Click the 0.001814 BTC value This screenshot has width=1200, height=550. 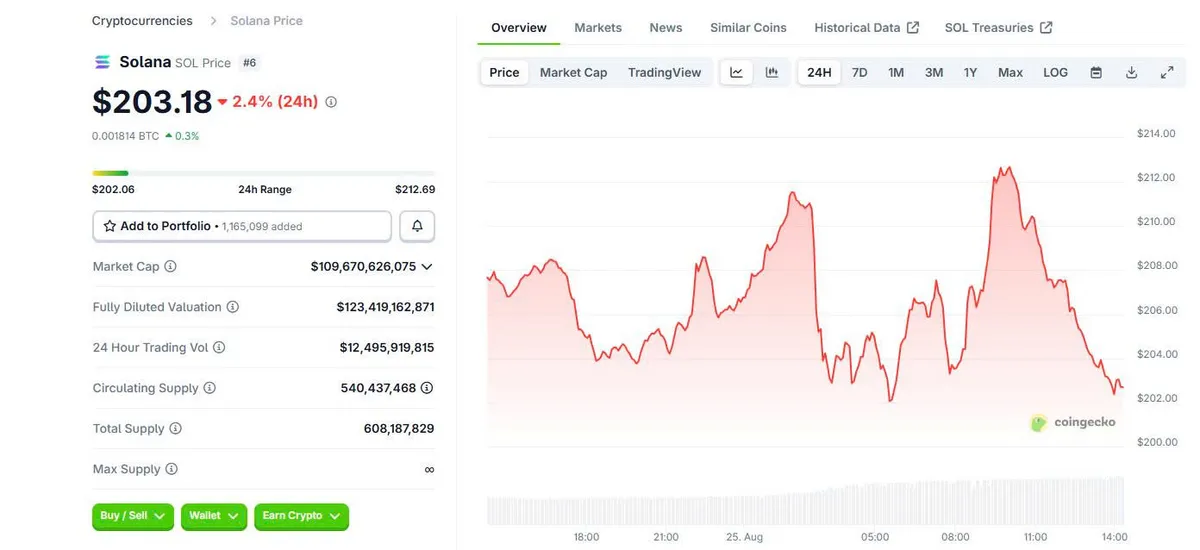tap(125, 136)
